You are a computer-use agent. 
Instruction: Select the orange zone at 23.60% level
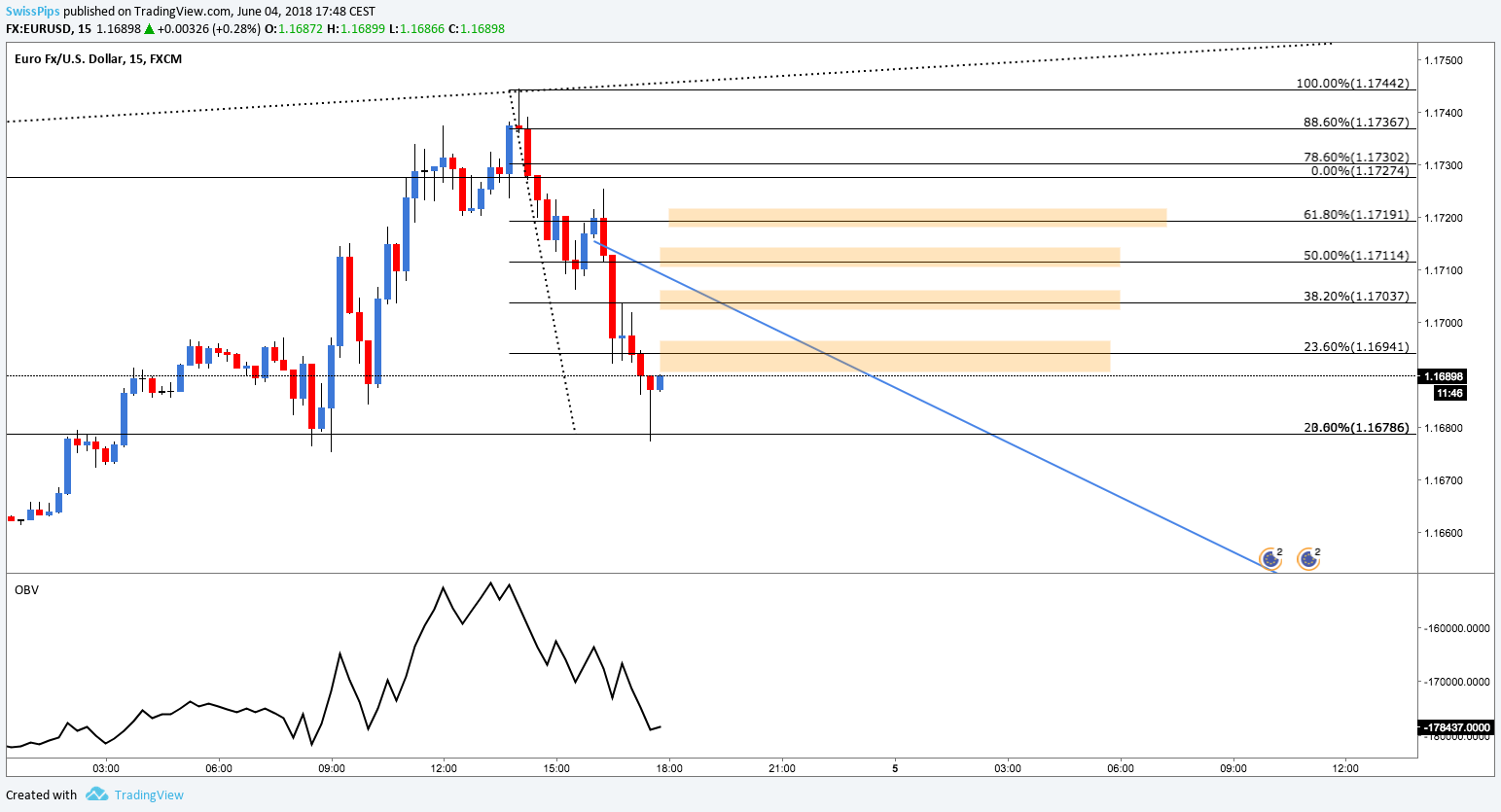885,356
